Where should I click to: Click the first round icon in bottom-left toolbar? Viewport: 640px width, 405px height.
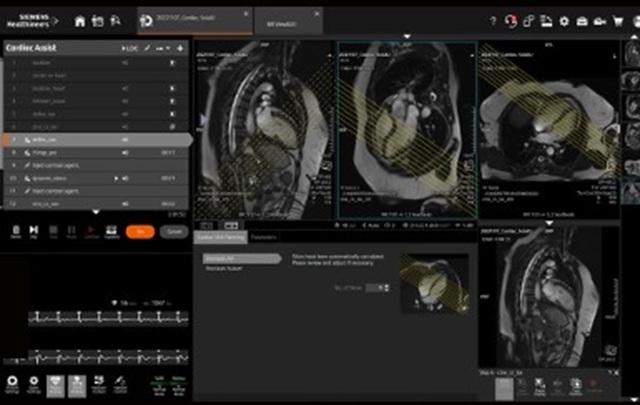(x=12, y=384)
